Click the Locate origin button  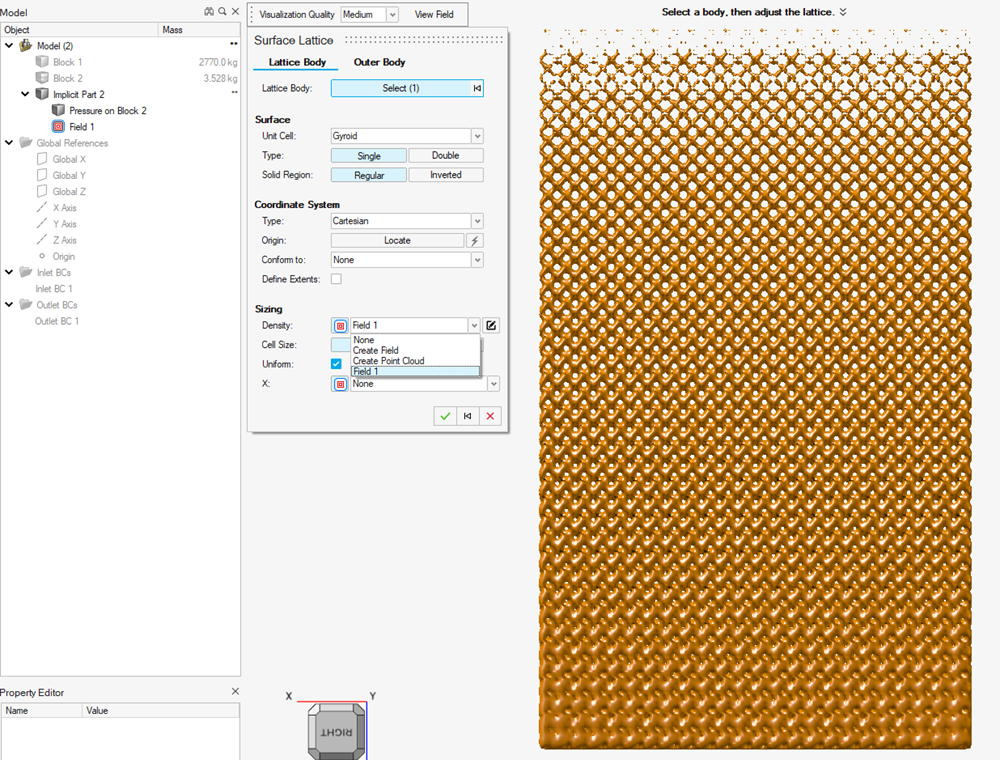point(397,241)
